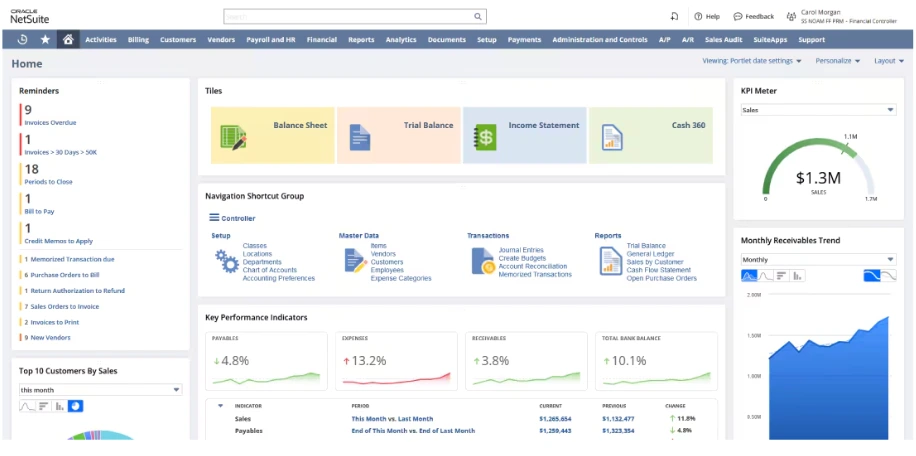Open the Administration and Controls menu
Viewport: 916px width, 456px height.
click(x=600, y=40)
